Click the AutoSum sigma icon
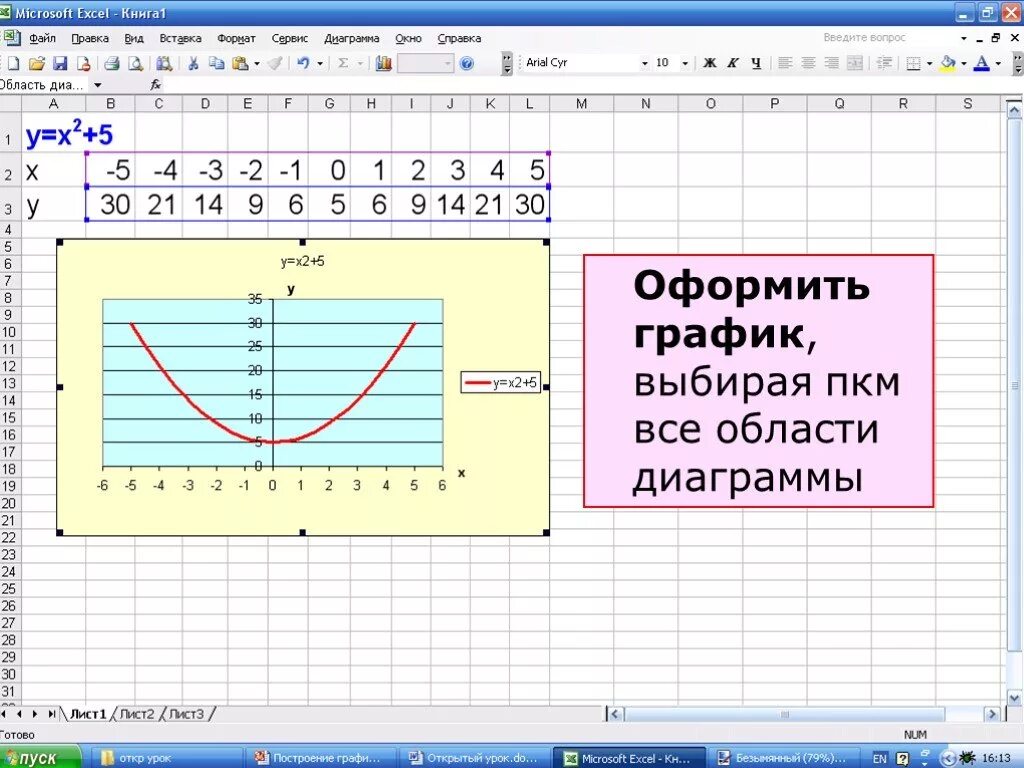This screenshot has width=1024, height=768. (x=343, y=63)
